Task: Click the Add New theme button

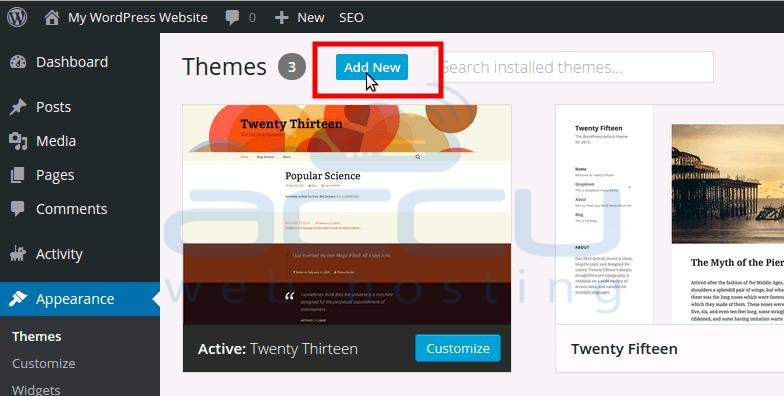Action: [x=372, y=67]
